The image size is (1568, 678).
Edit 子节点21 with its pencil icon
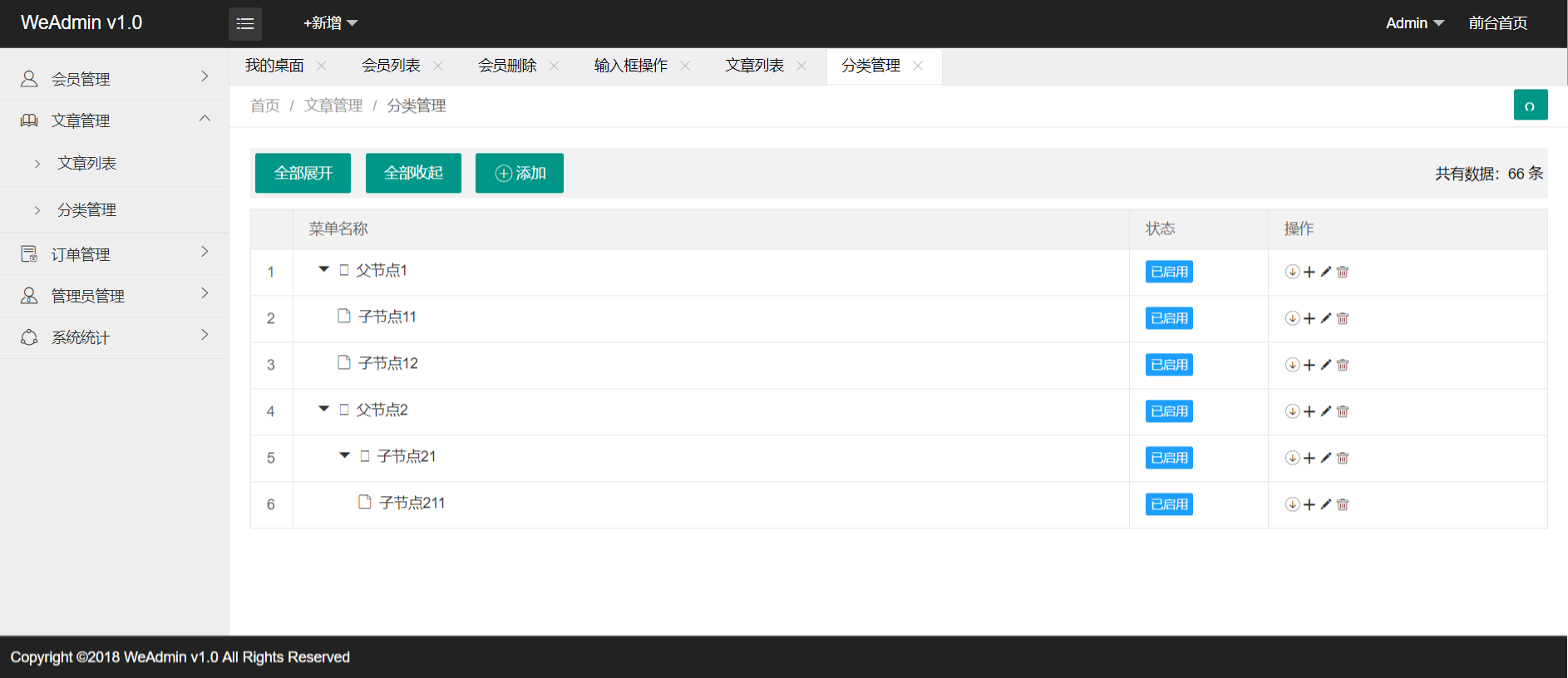click(x=1326, y=458)
